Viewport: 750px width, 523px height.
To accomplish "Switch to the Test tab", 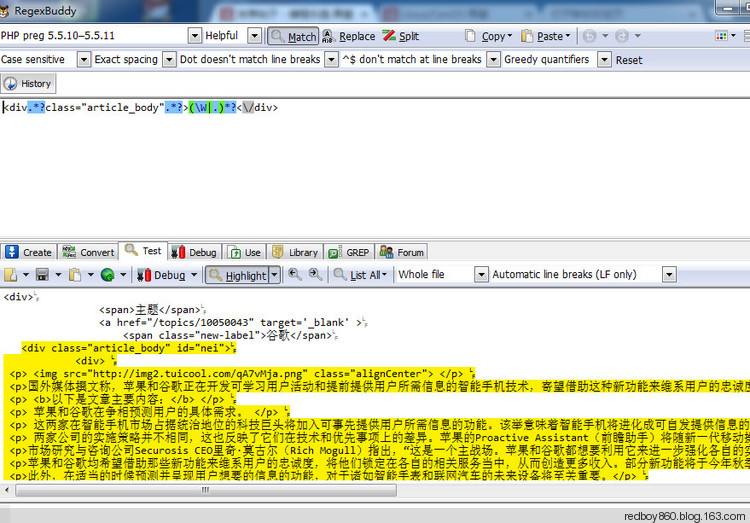I will click(143, 251).
